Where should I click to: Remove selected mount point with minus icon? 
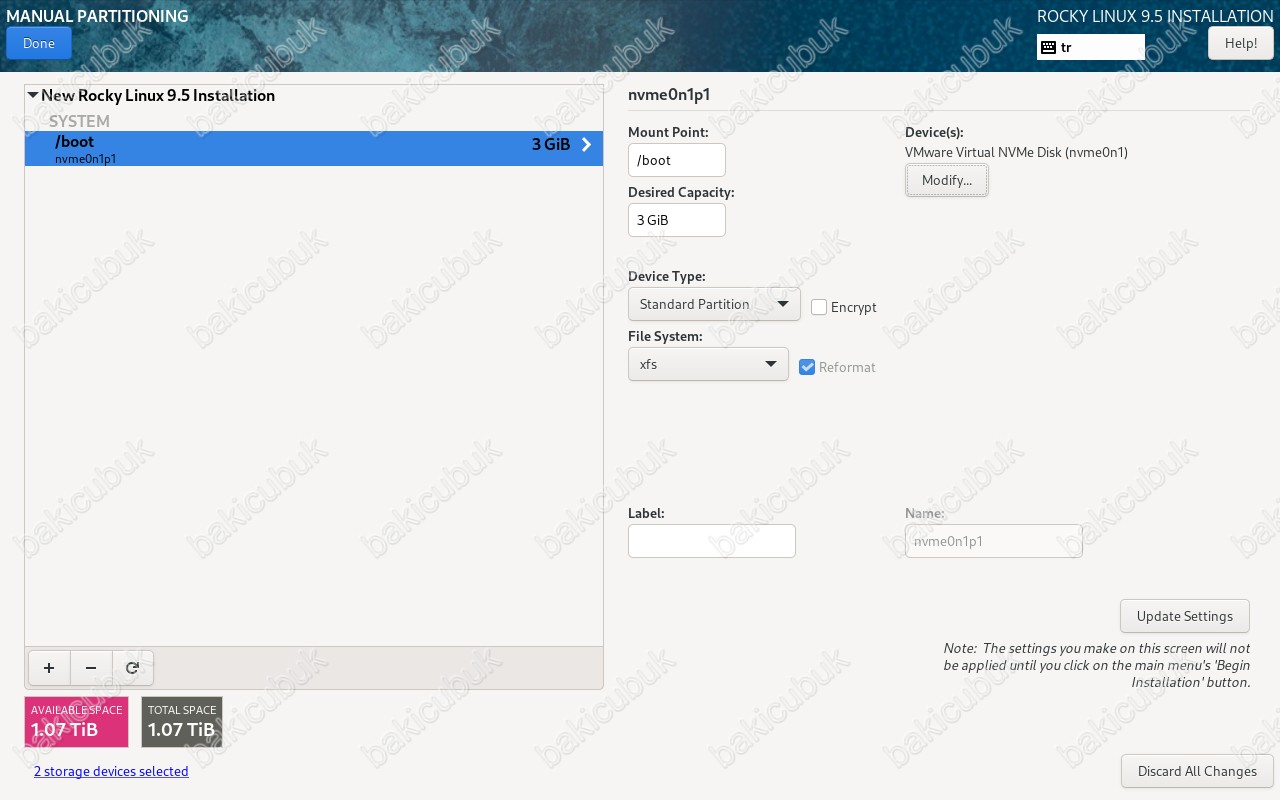pyautogui.click(x=91, y=668)
